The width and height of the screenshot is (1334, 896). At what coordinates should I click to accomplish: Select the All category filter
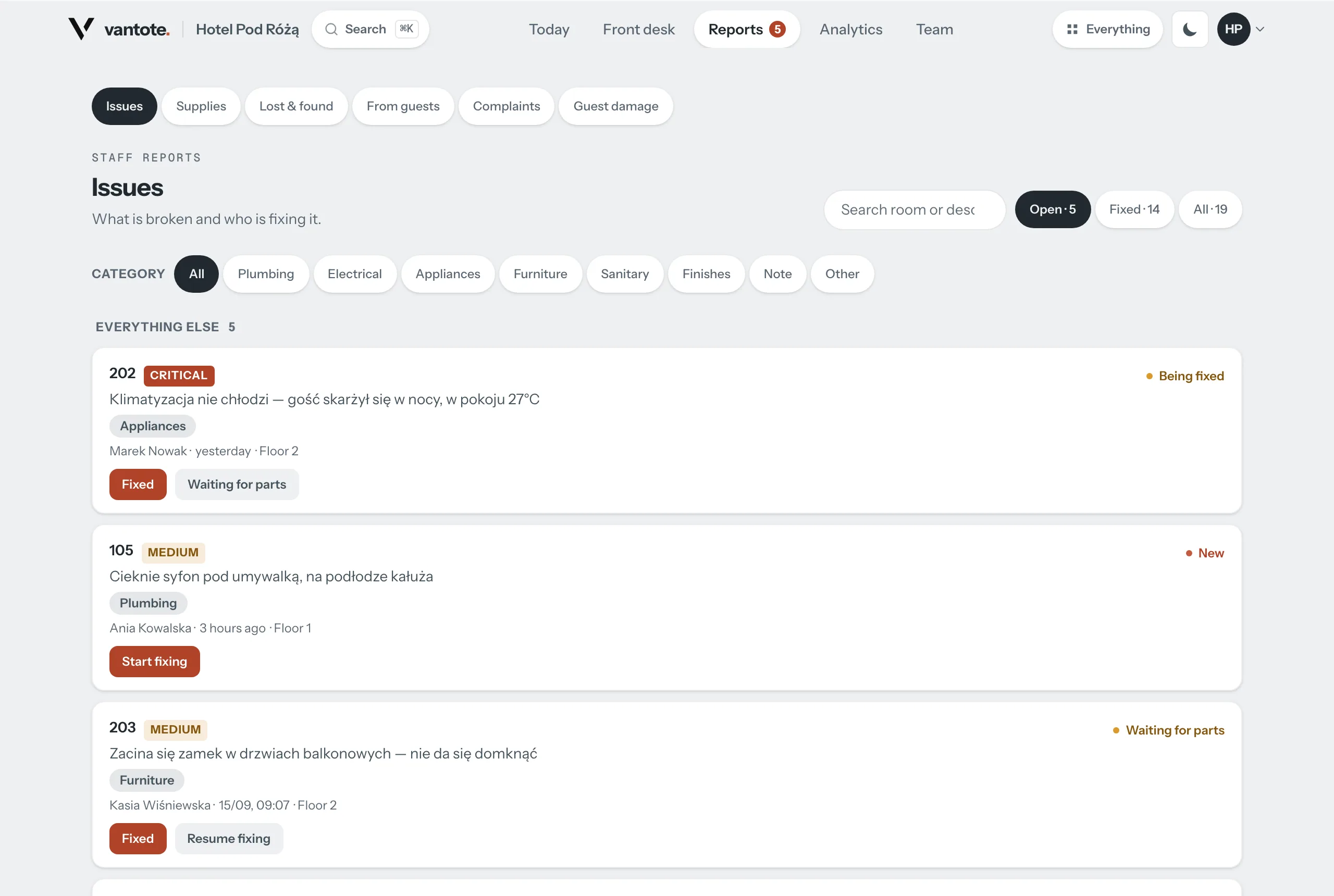point(196,275)
